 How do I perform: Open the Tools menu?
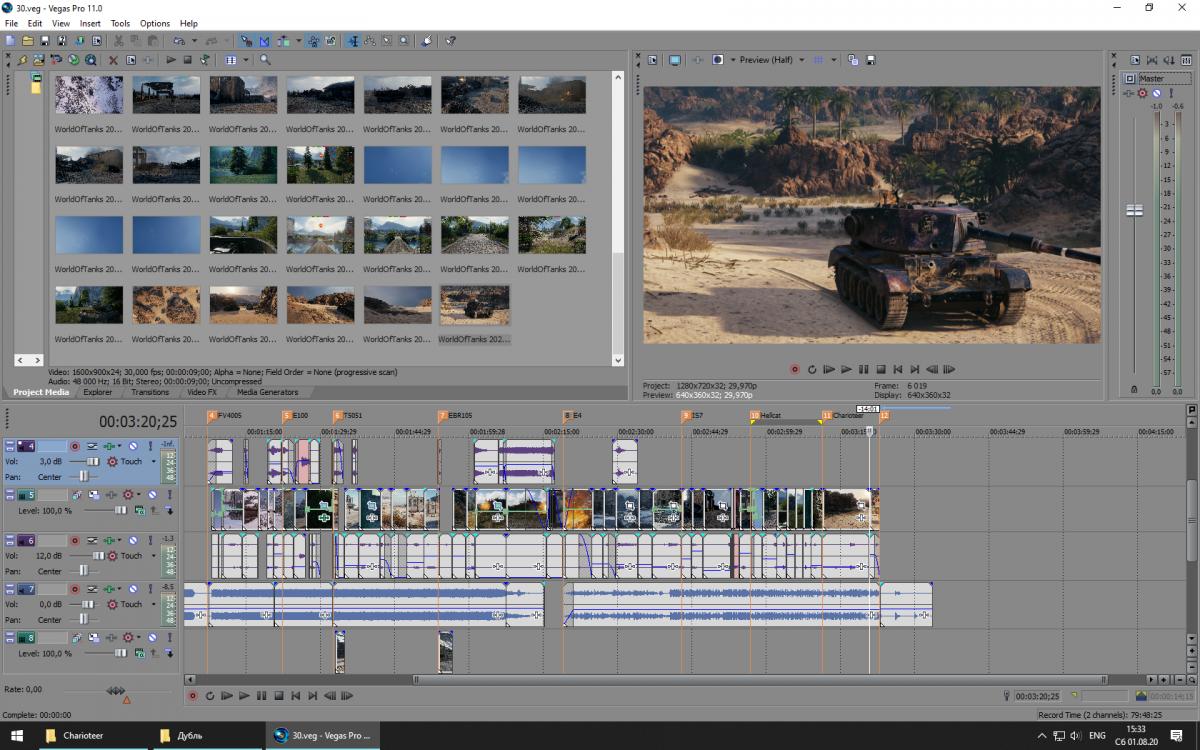coord(120,23)
